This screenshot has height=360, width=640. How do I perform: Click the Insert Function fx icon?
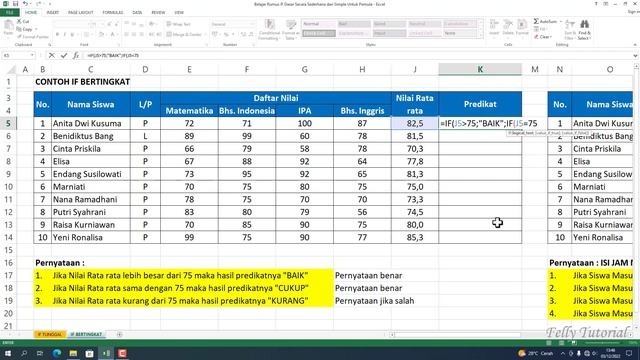(x=76, y=55)
